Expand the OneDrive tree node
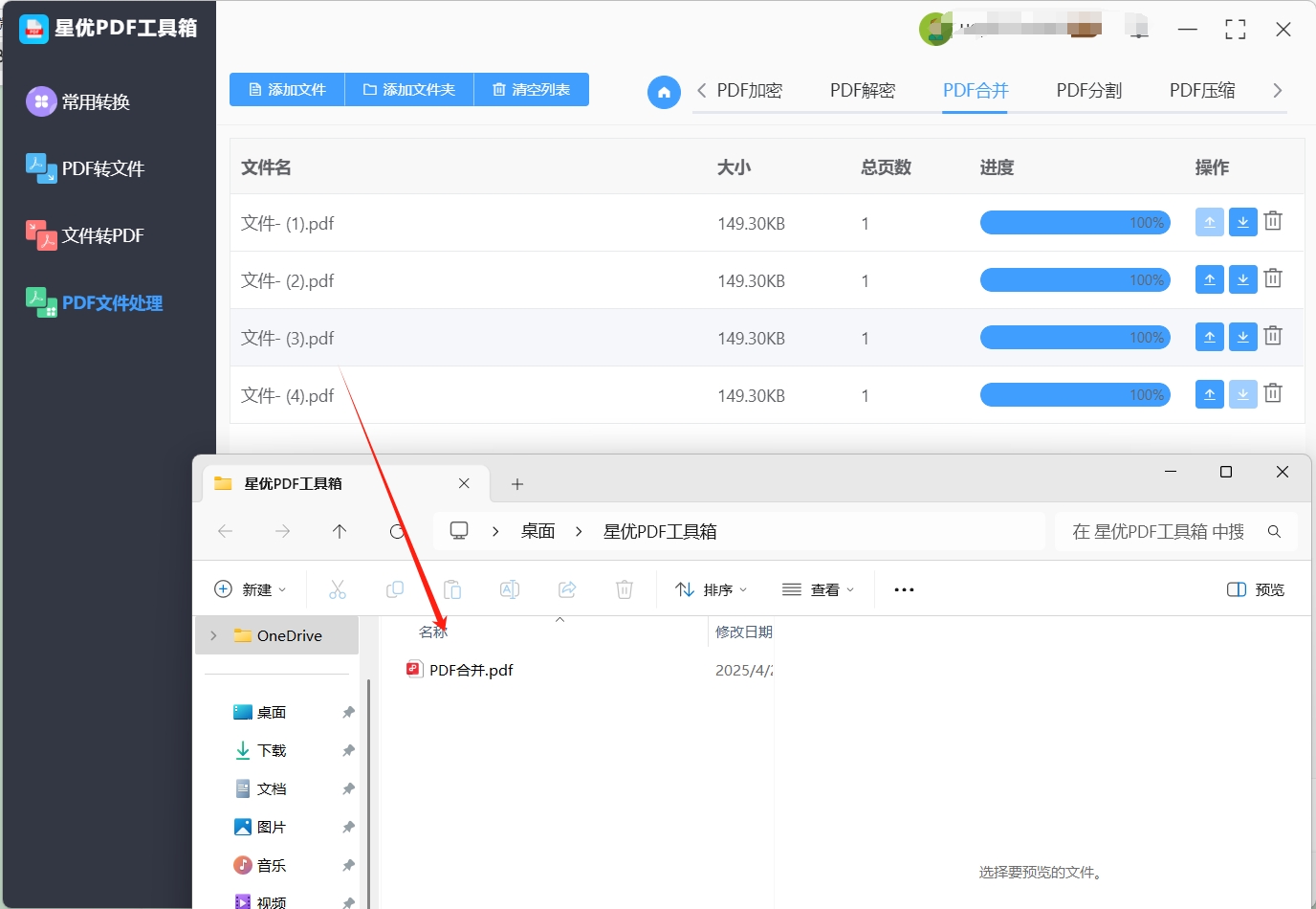This screenshot has height=909, width=1316. tap(213, 635)
